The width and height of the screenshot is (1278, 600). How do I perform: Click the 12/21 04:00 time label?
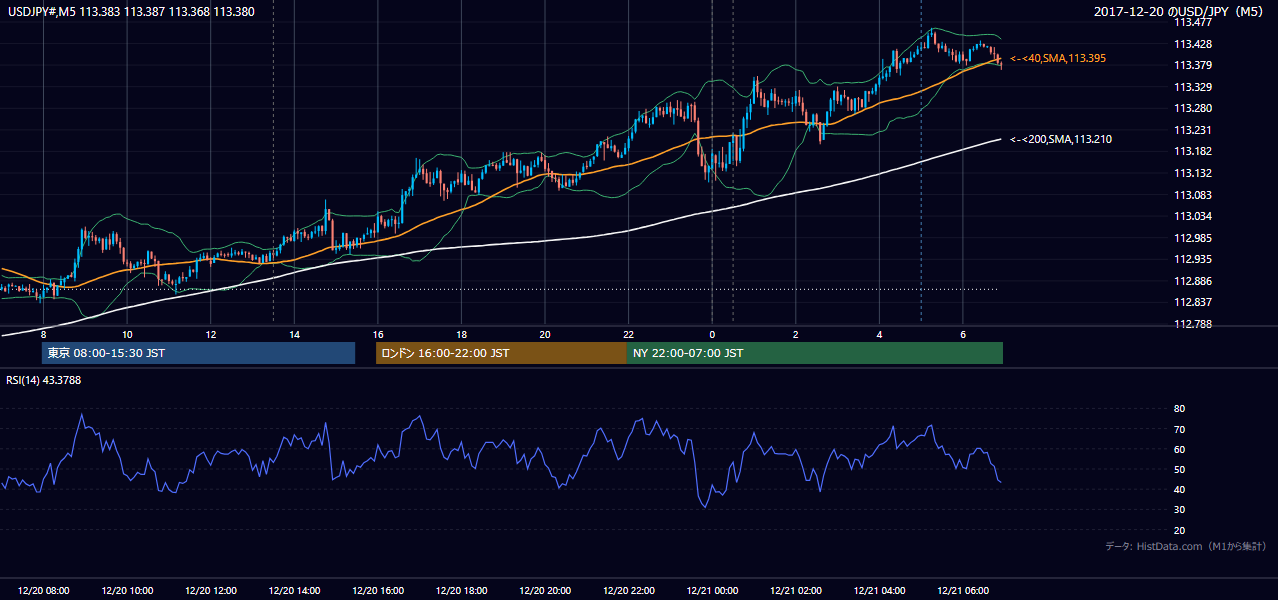click(879, 591)
